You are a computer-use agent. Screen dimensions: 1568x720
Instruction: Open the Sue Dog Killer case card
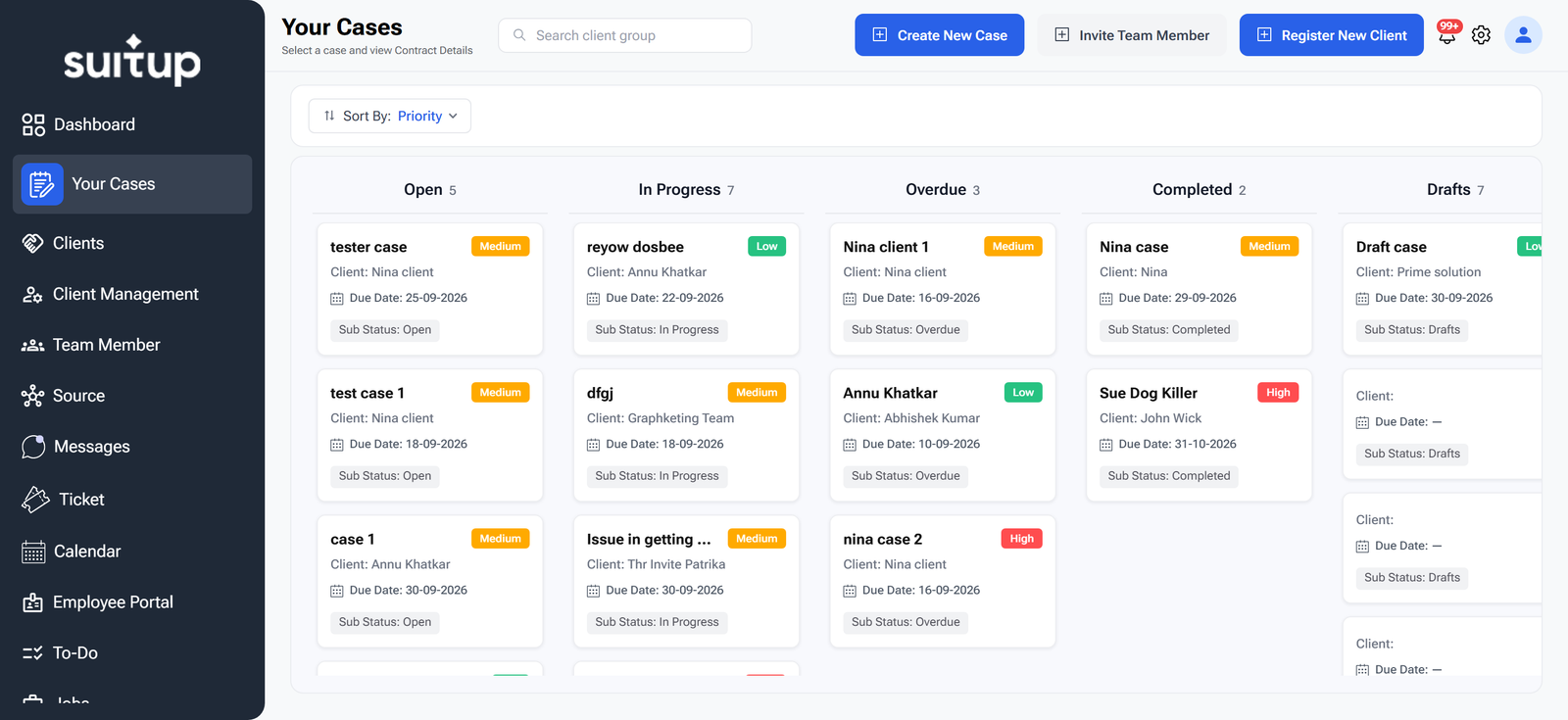click(x=1200, y=435)
